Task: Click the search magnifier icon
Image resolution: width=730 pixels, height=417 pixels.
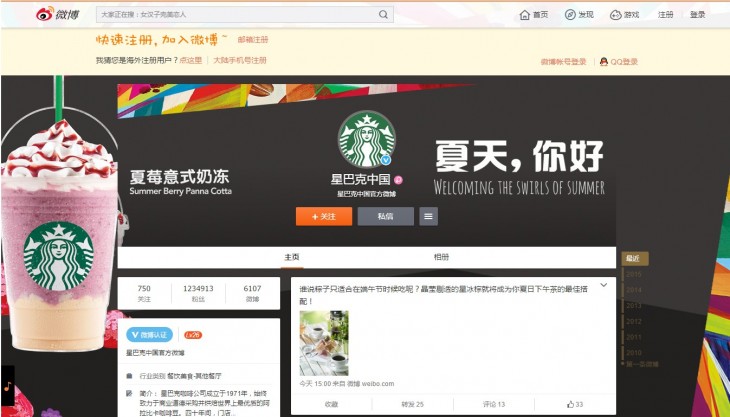Action: [x=384, y=15]
